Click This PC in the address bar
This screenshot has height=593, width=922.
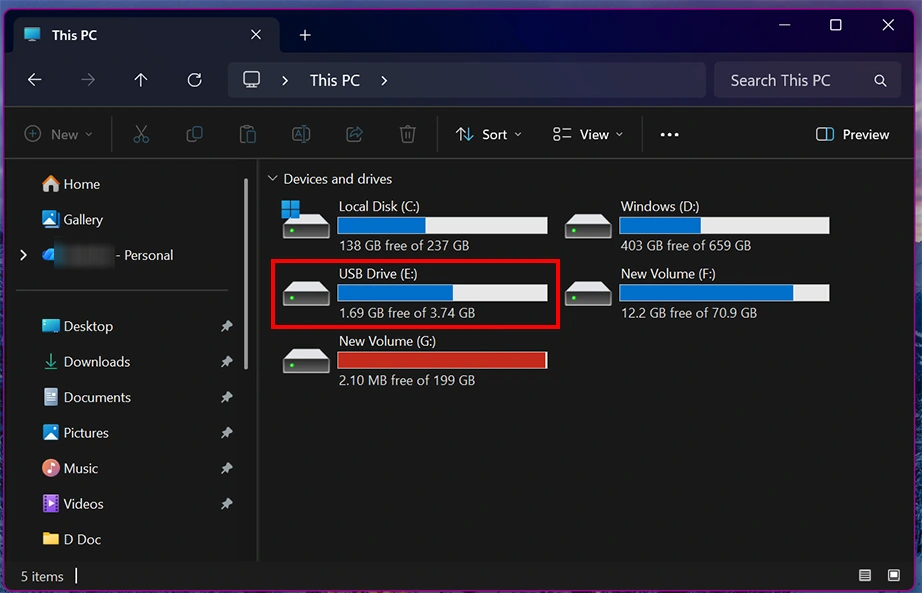pos(335,81)
